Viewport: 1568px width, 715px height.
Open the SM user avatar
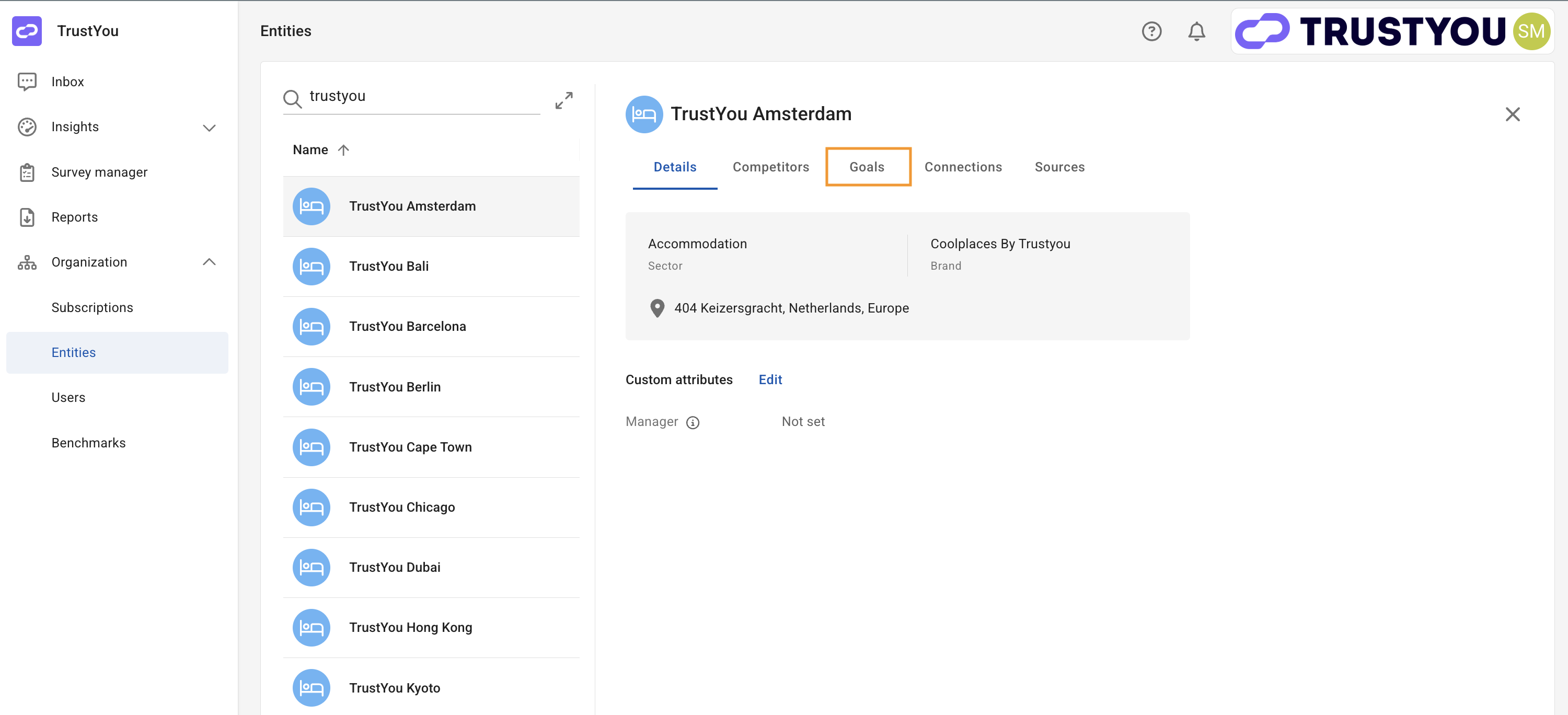coord(1531,31)
